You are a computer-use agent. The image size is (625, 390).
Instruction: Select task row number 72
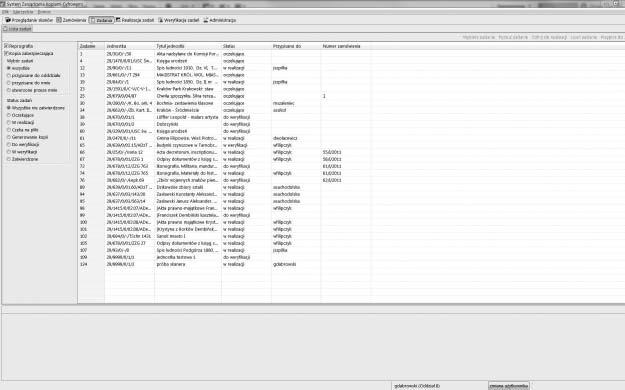[351, 166]
